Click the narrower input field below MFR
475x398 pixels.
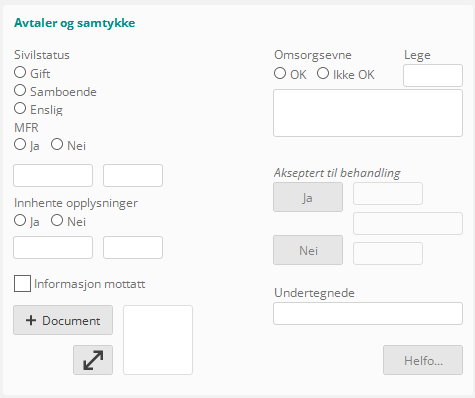coord(133,175)
